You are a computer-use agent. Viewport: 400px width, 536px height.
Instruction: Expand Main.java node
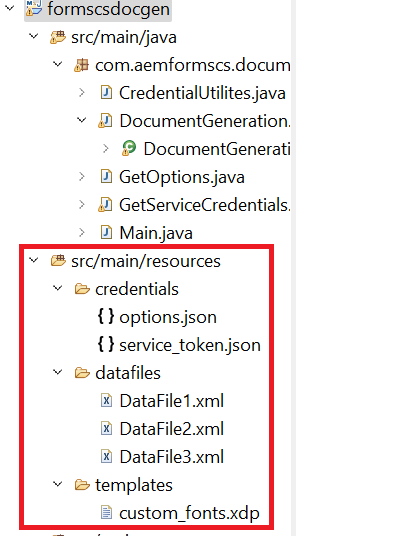[82, 233]
